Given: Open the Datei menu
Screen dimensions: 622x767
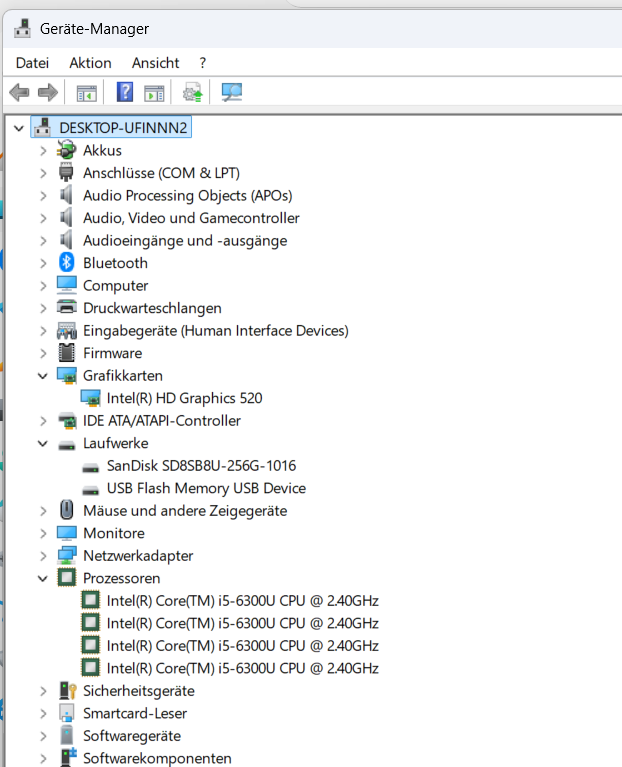Looking at the screenshot, I should 32,63.
